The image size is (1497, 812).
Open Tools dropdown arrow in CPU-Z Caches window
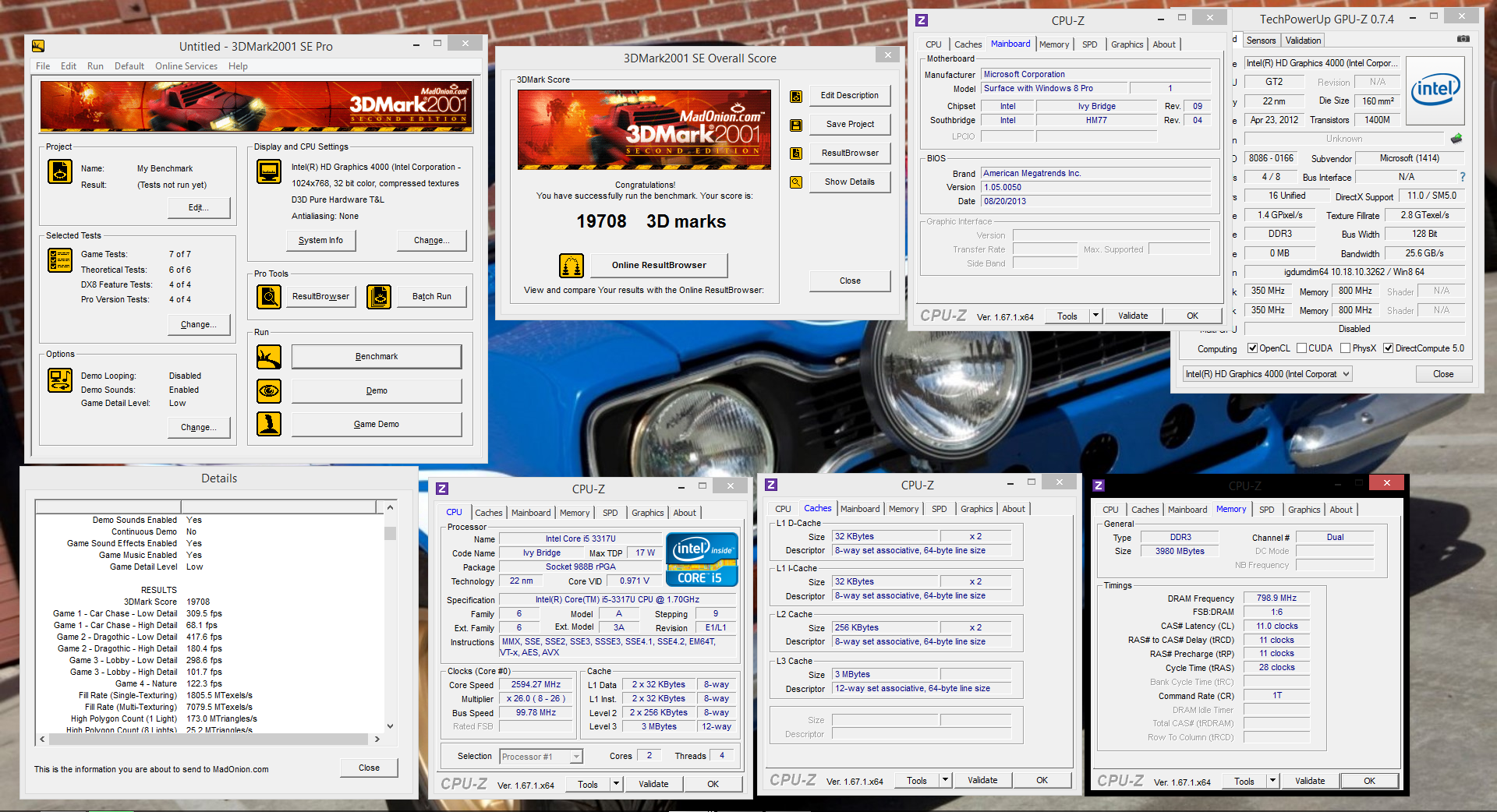click(945, 780)
